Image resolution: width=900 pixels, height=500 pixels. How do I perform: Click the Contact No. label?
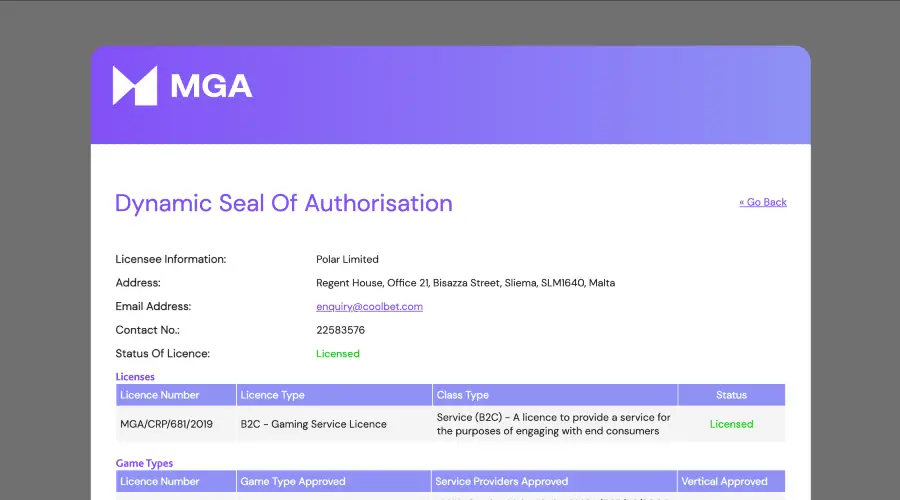tap(148, 330)
